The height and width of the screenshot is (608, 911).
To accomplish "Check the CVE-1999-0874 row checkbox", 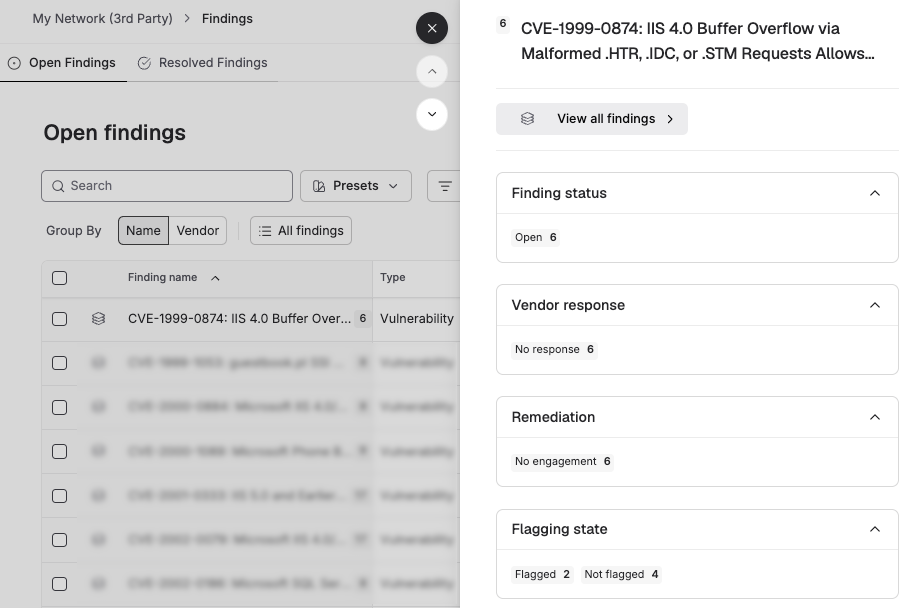I will [x=59, y=319].
